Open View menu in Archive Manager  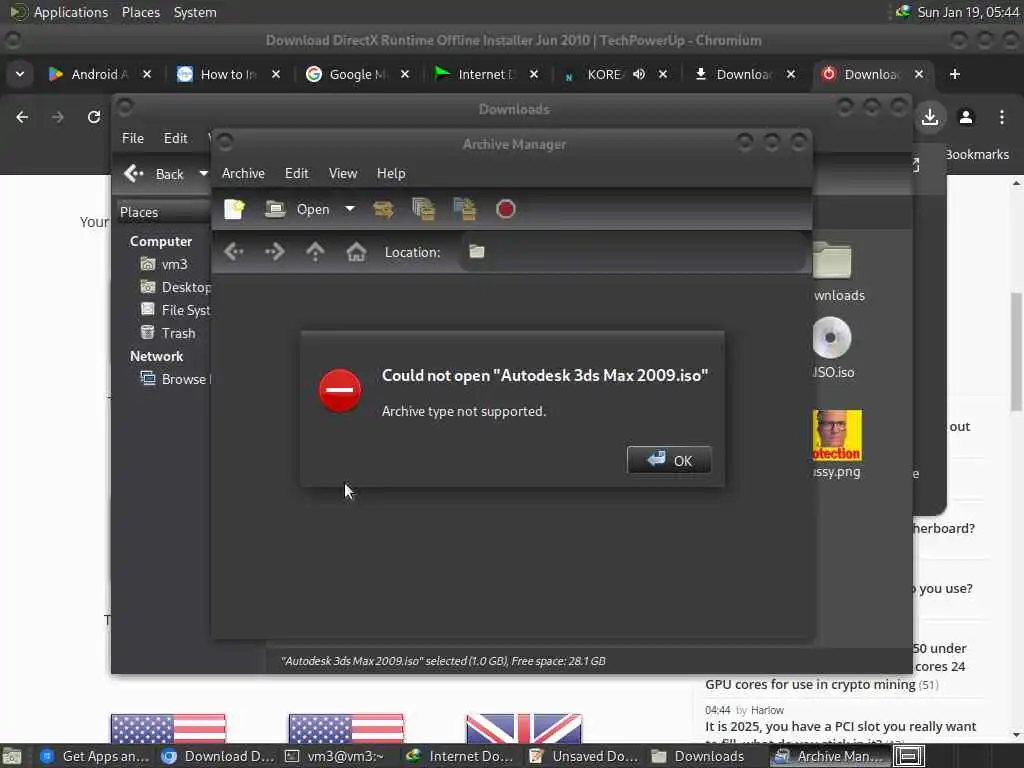pyautogui.click(x=343, y=173)
